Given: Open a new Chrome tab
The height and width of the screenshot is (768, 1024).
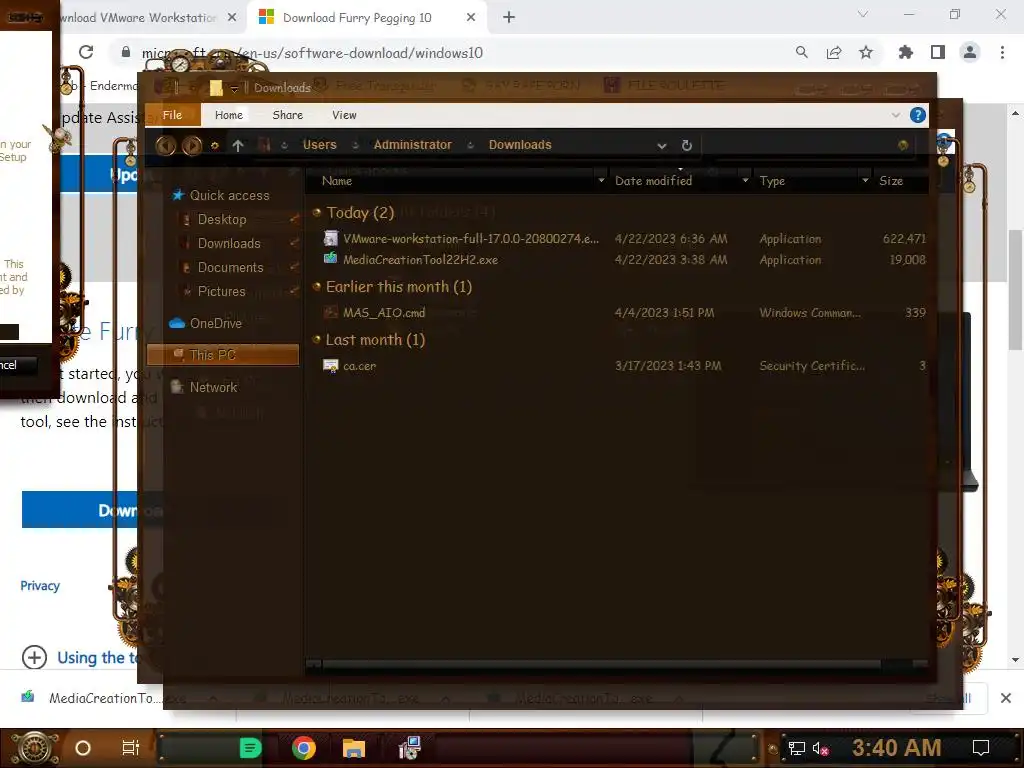Looking at the screenshot, I should click(x=509, y=18).
